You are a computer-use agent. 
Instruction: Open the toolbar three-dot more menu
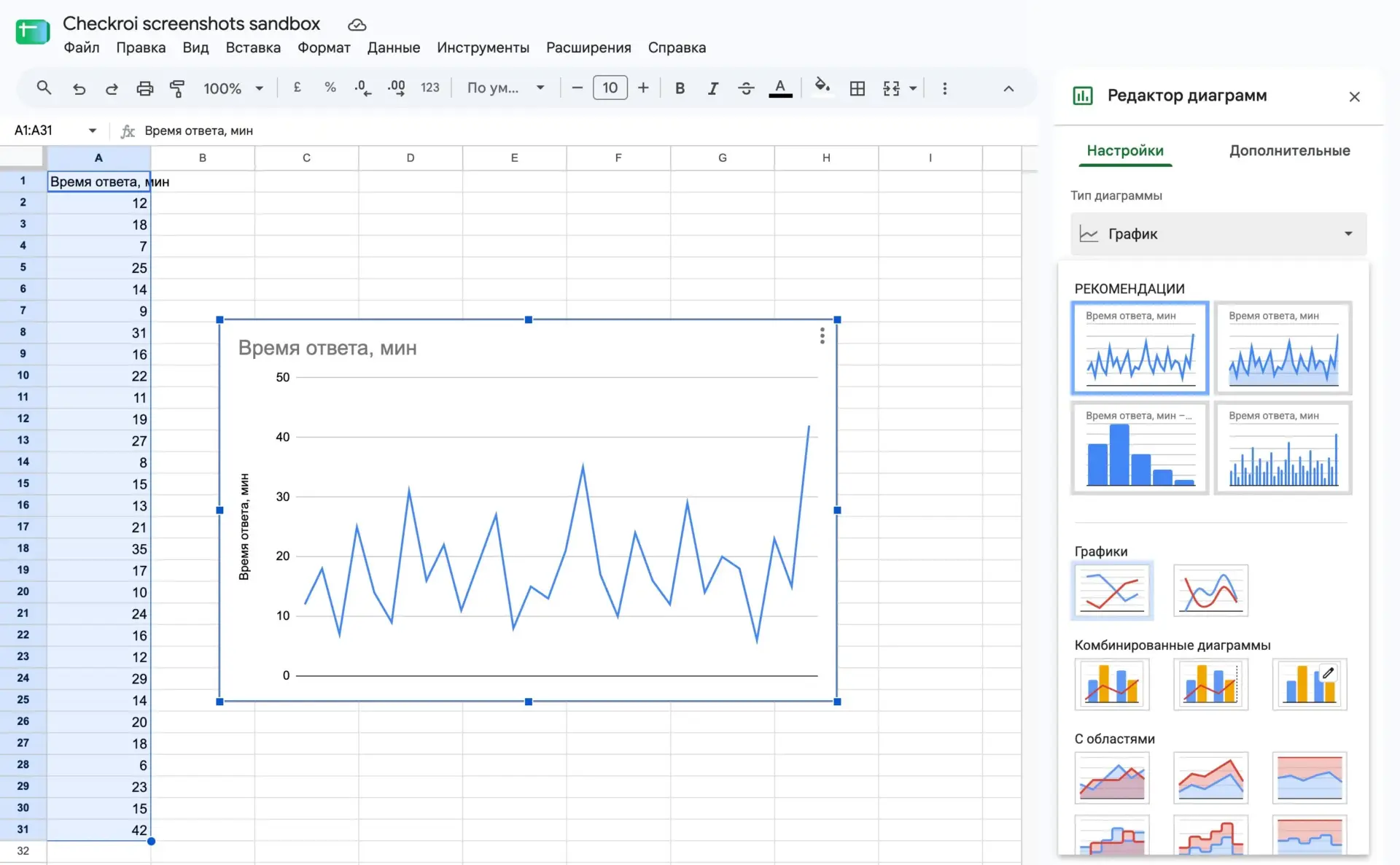tap(945, 88)
